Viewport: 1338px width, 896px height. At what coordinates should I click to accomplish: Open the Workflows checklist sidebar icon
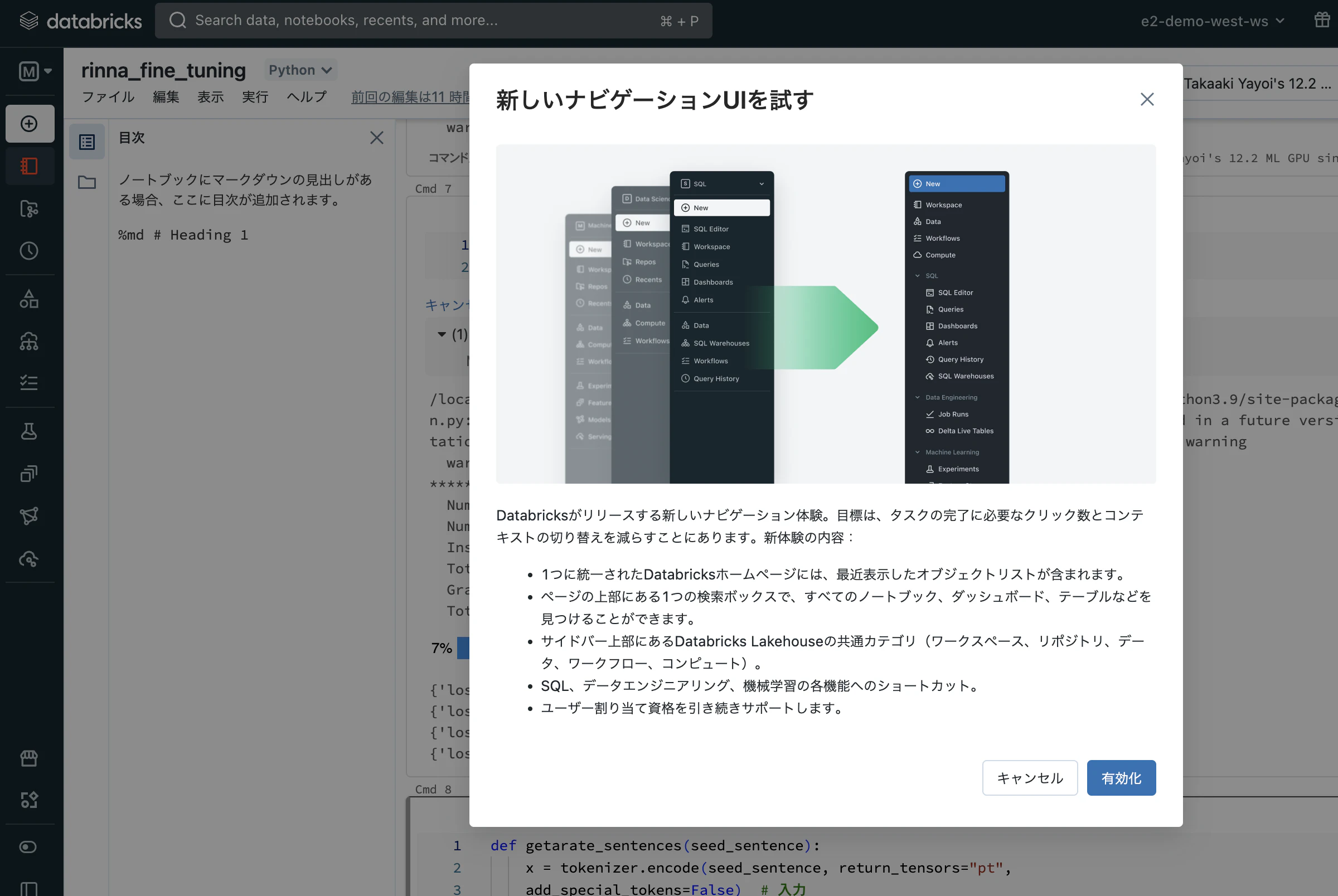click(x=29, y=383)
